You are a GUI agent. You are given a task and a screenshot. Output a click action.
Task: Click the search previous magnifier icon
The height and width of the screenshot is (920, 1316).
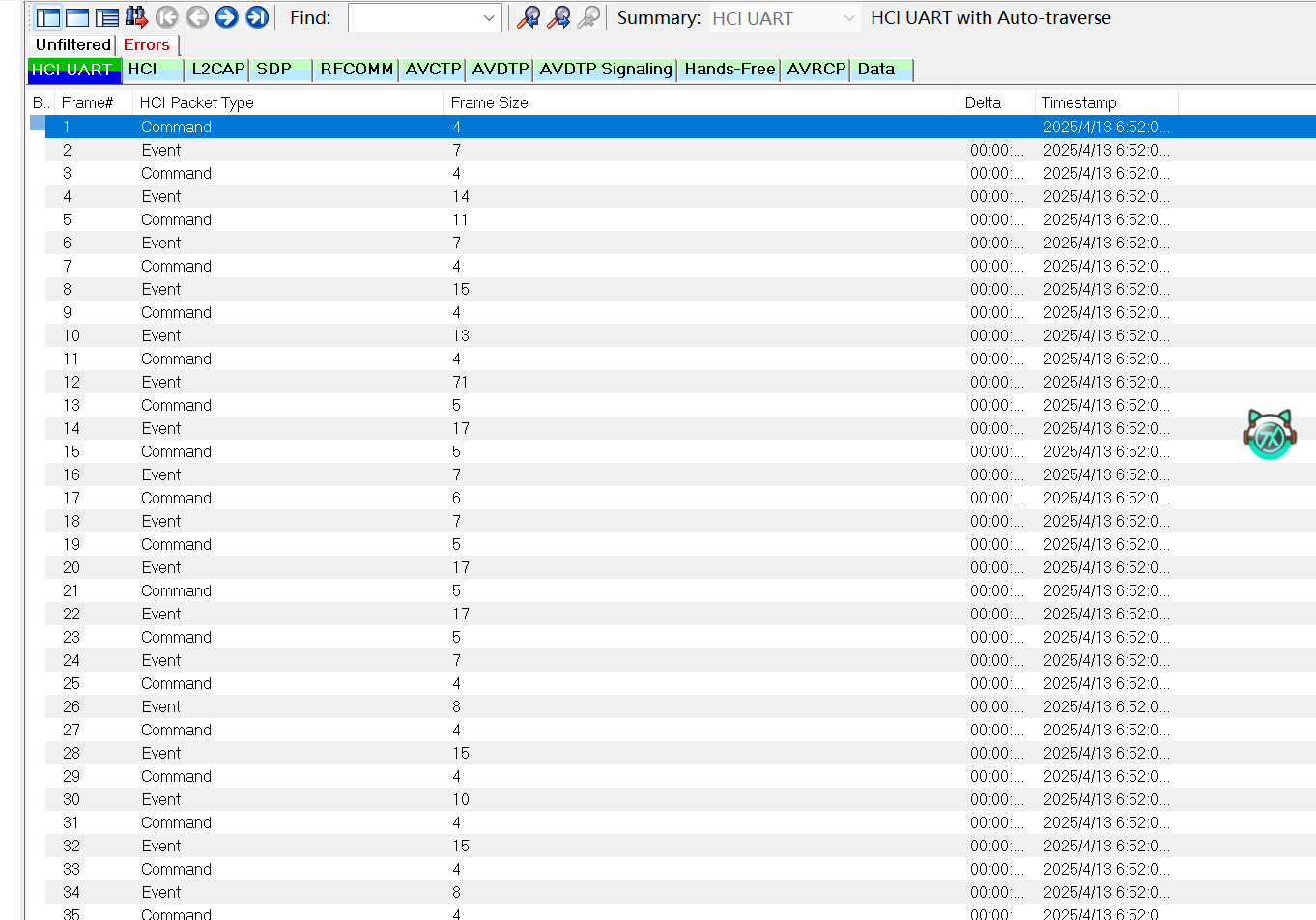coord(529,17)
